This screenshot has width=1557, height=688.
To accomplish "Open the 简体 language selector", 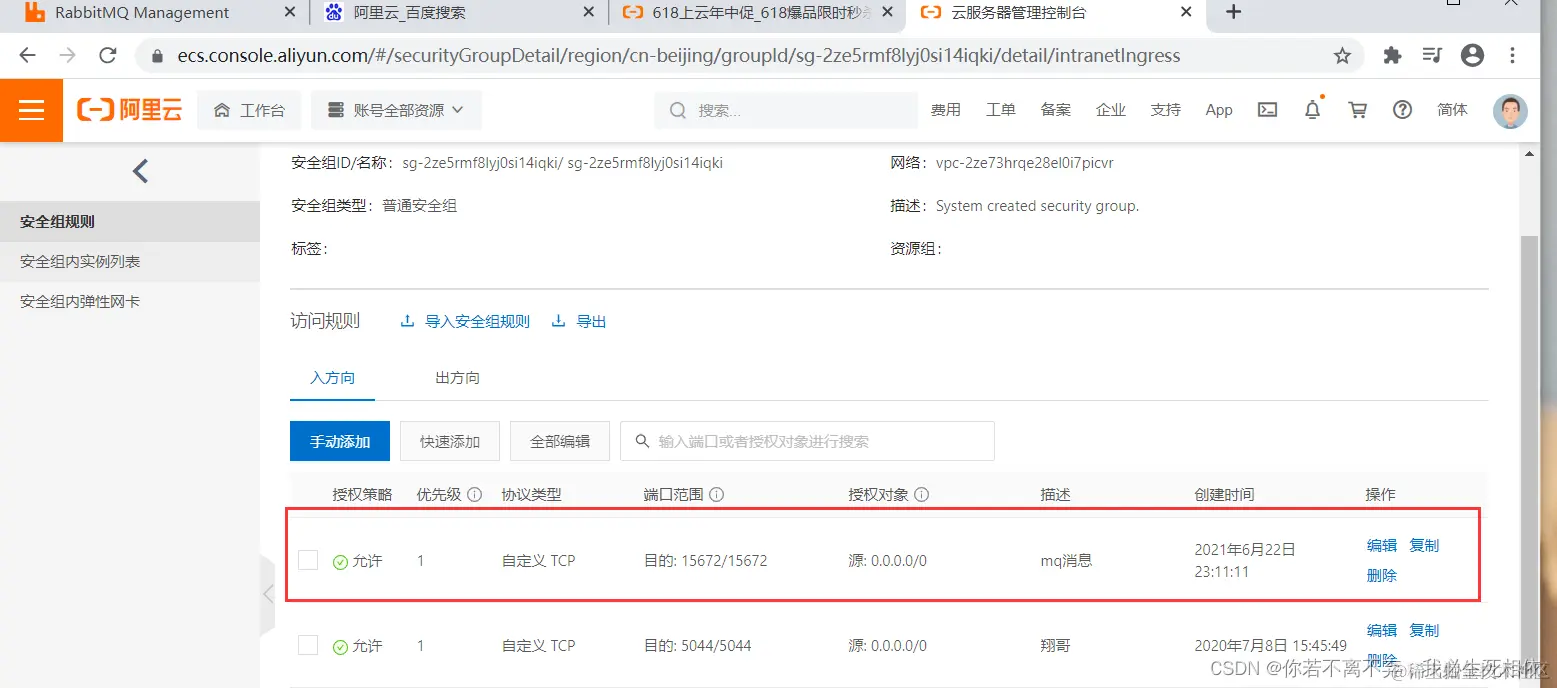I will tap(1452, 110).
